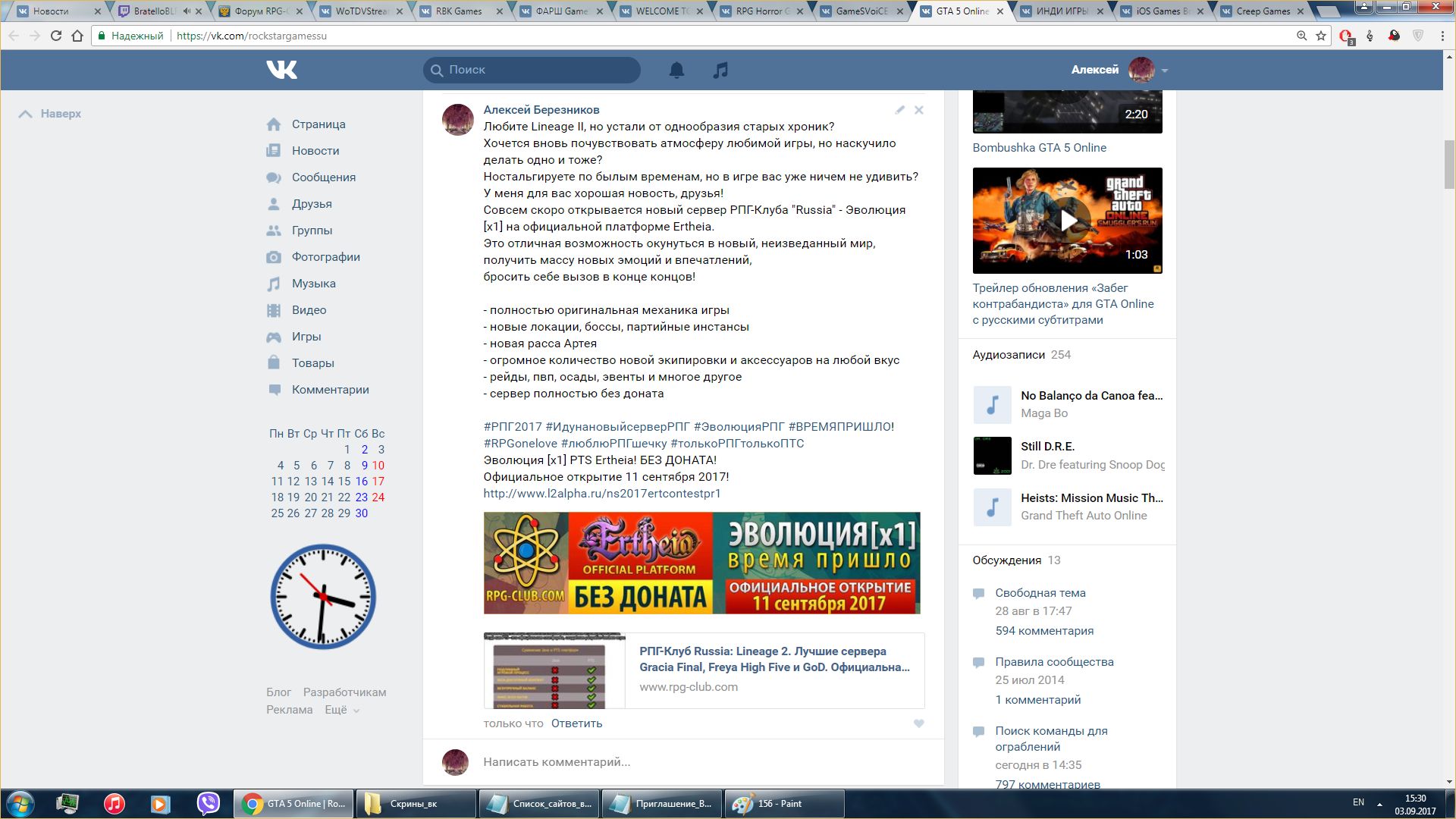This screenshot has width=1456, height=819.
Task: Reload the page with the refresh icon
Action: tap(56, 36)
